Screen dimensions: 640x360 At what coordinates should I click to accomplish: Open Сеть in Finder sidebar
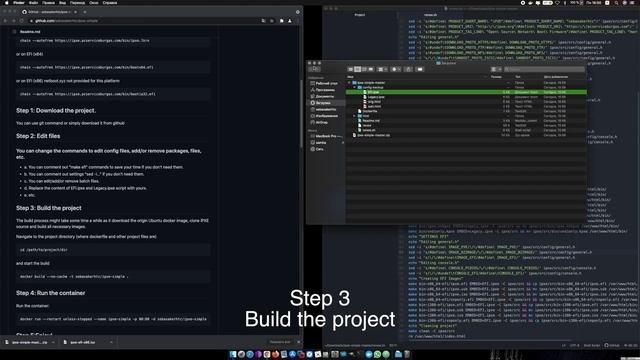[319, 149]
